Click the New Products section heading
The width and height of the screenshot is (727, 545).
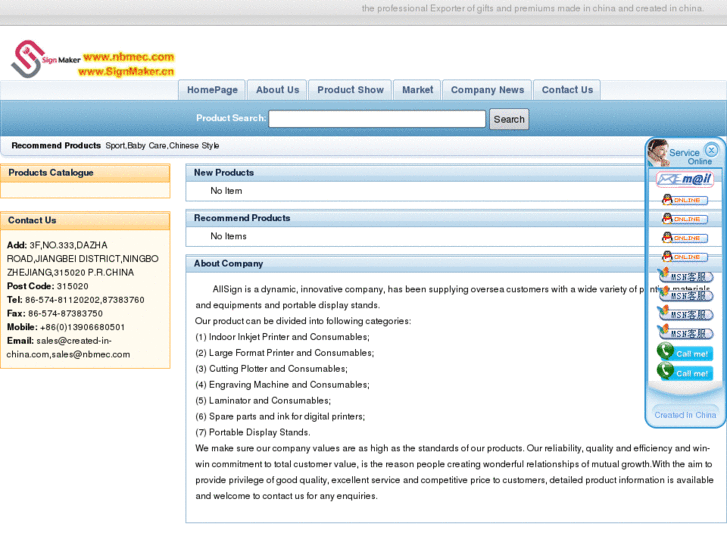click(x=224, y=173)
